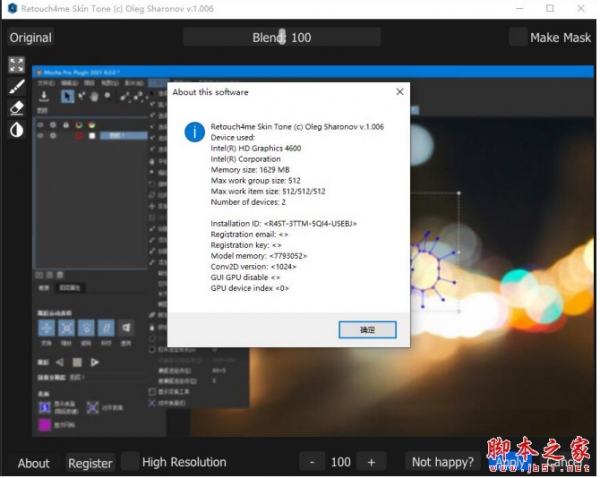Open the About information

(34, 463)
